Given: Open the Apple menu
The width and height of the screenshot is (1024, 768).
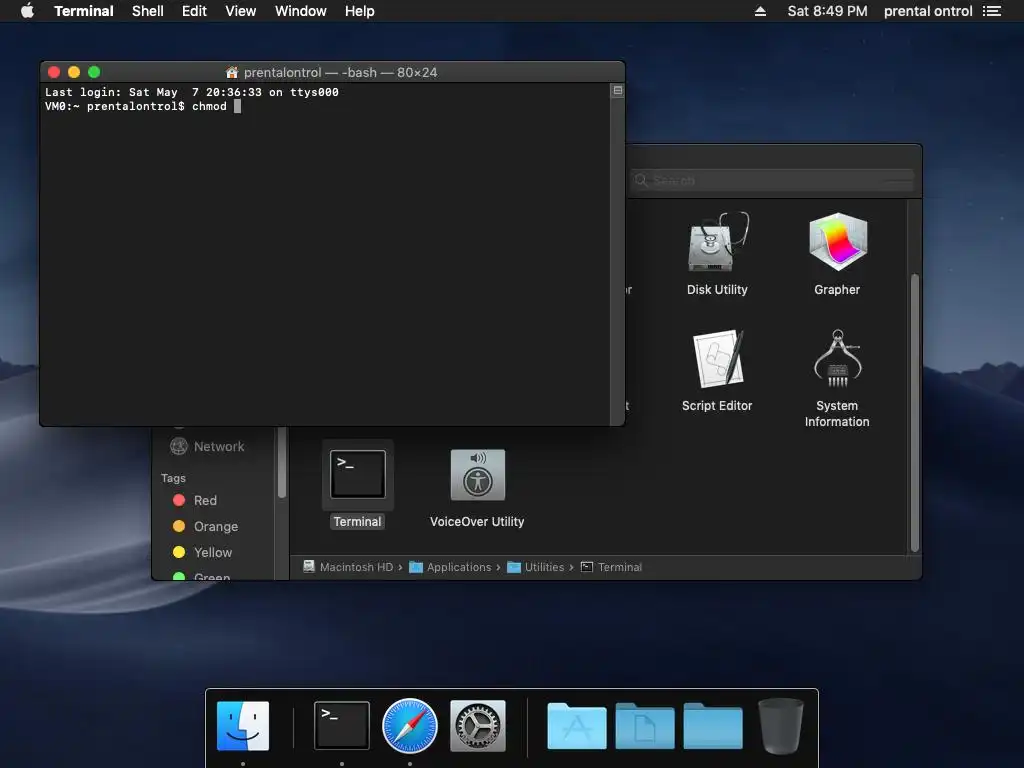Looking at the screenshot, I should (x=27, y=11).
